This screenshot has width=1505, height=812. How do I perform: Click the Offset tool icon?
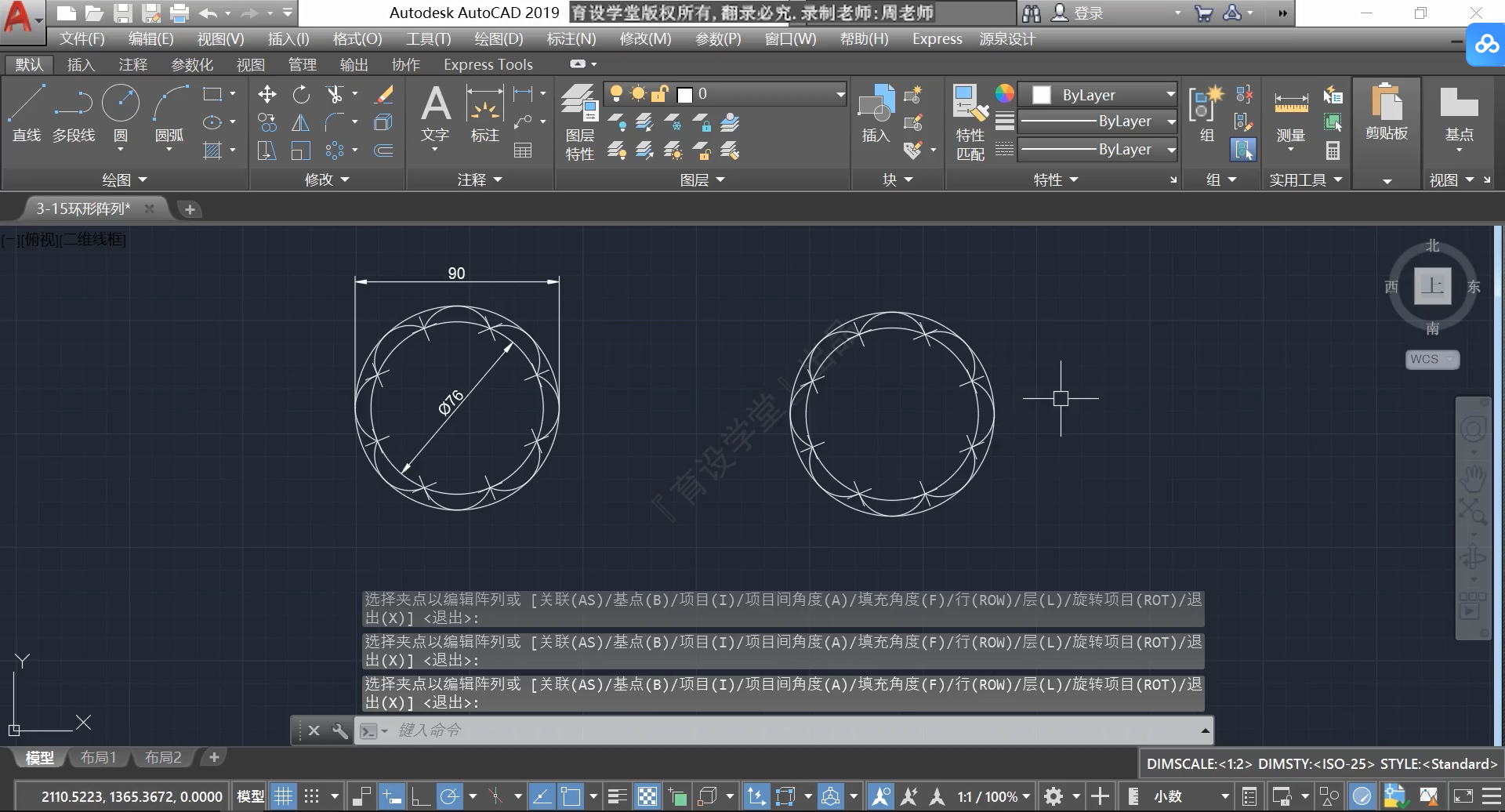click(x=383, y=150)
